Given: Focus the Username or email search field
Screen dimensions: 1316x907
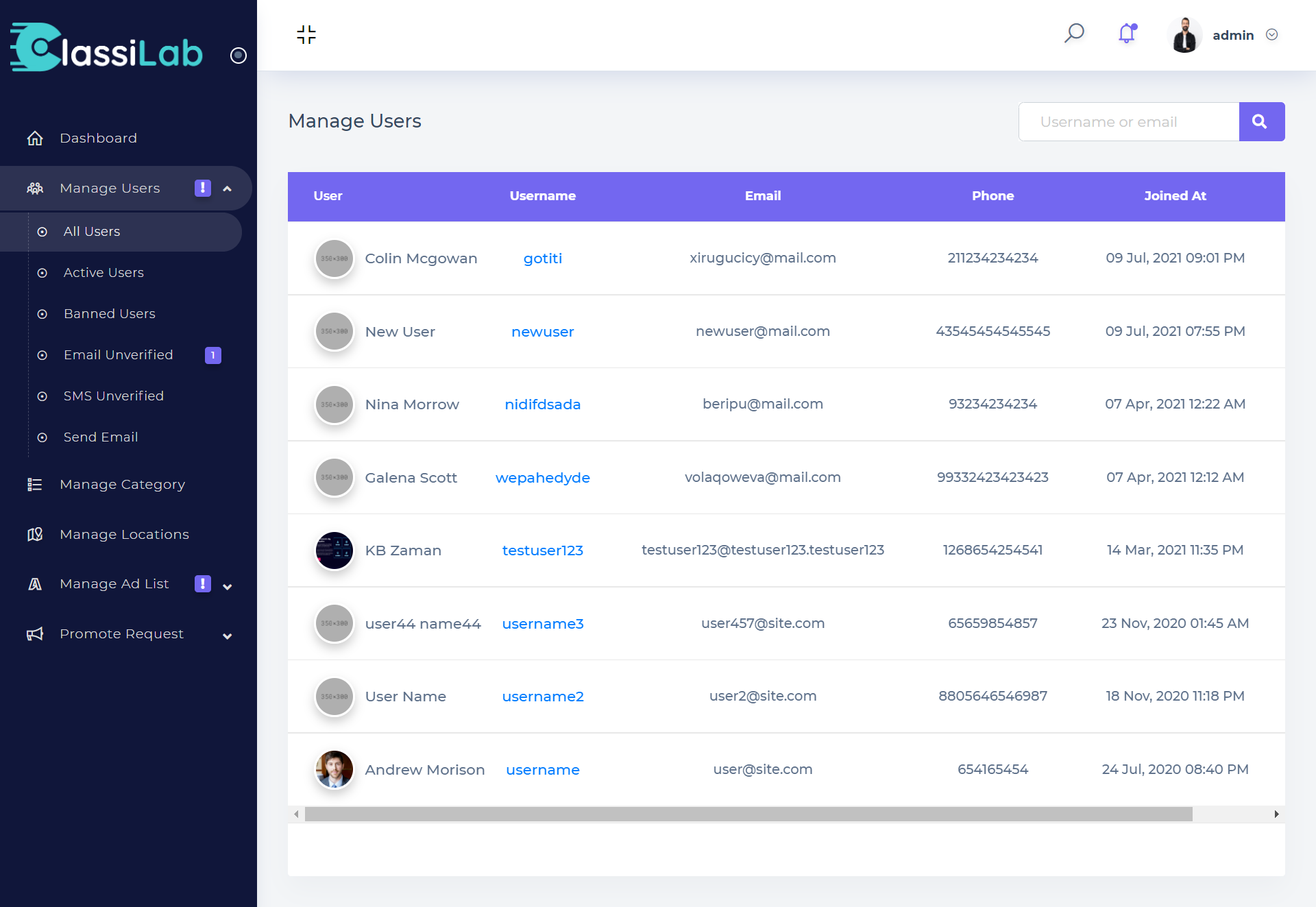Looking at the screenshot, I should [x=1128, y=122].
